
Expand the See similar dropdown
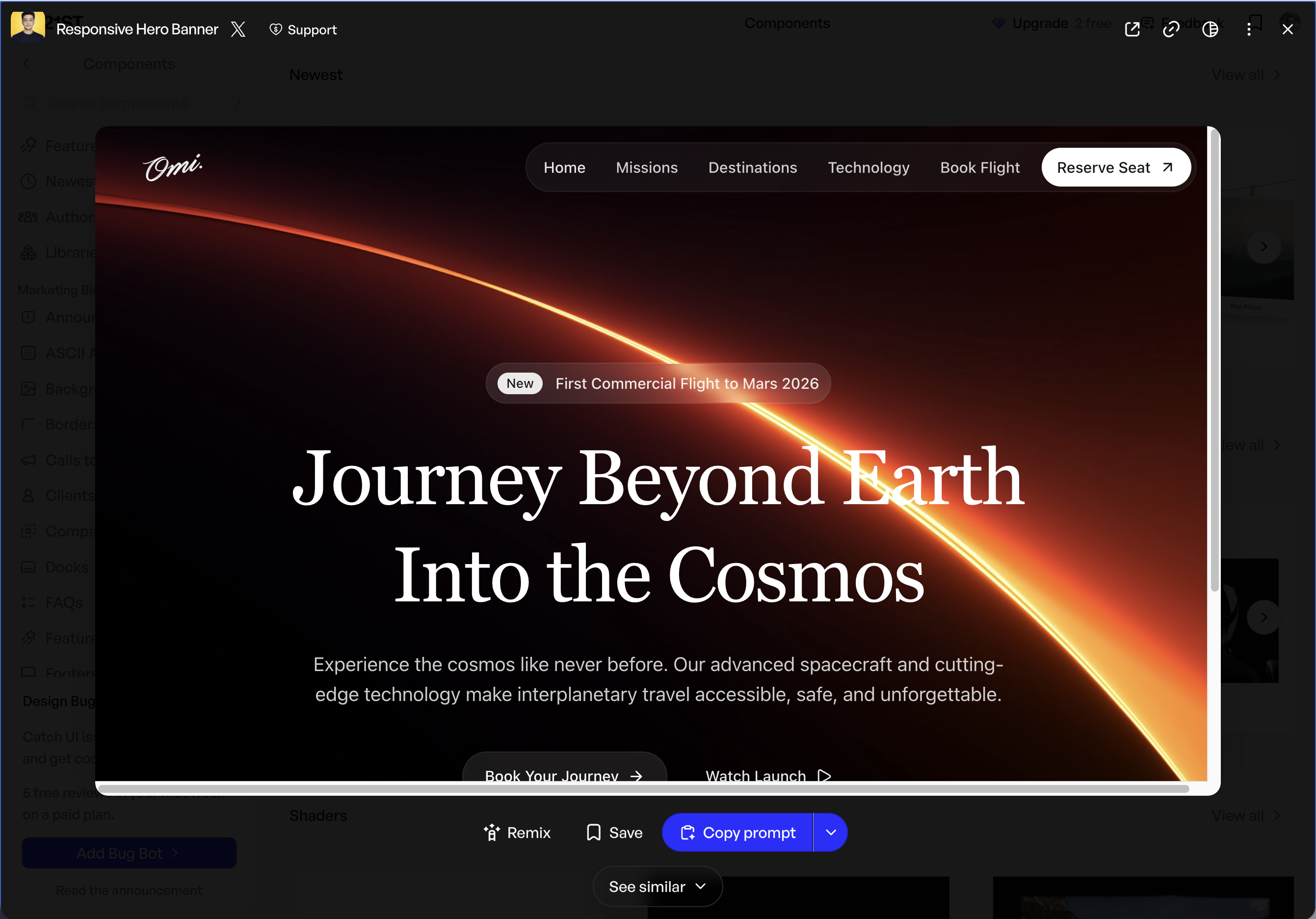(658, 886)
